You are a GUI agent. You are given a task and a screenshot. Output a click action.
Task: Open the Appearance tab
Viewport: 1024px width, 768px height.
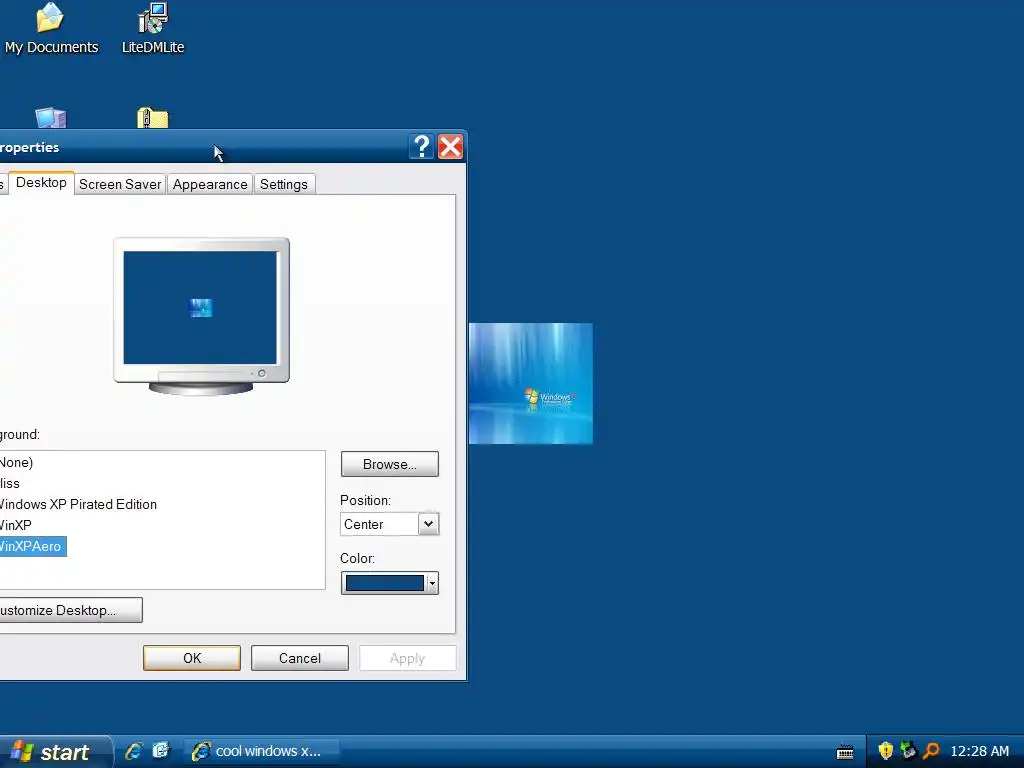tap(210, 184)
